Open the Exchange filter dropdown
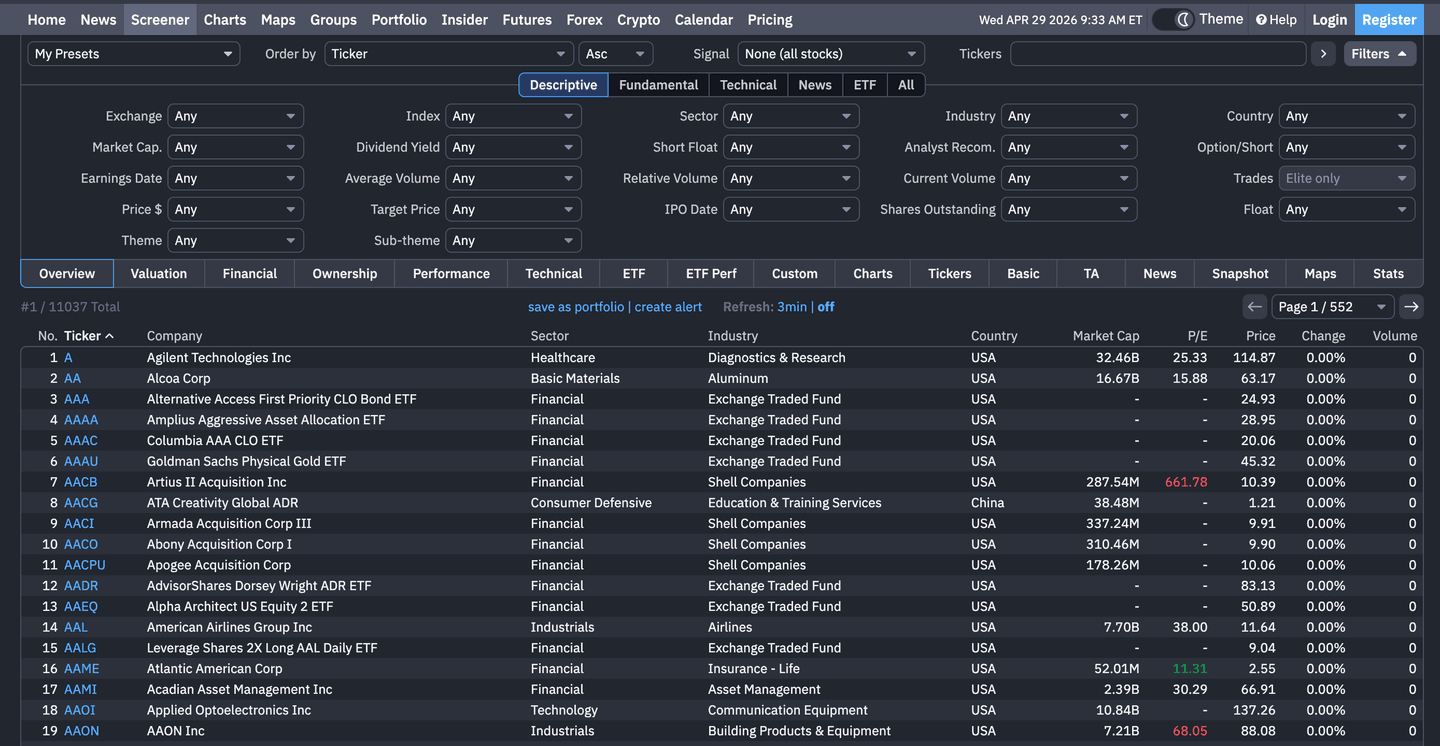1440x746 pixels. [236, 116]
